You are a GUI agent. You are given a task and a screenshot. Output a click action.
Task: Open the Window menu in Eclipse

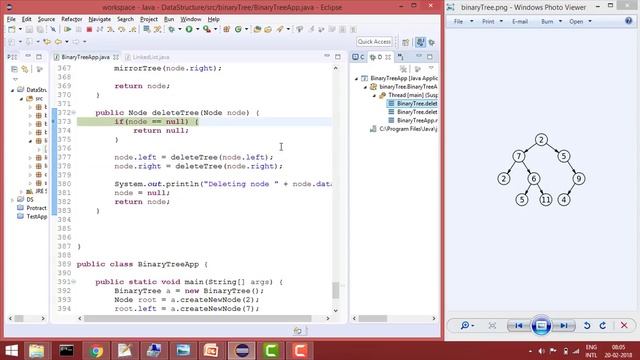pos(191,19)
